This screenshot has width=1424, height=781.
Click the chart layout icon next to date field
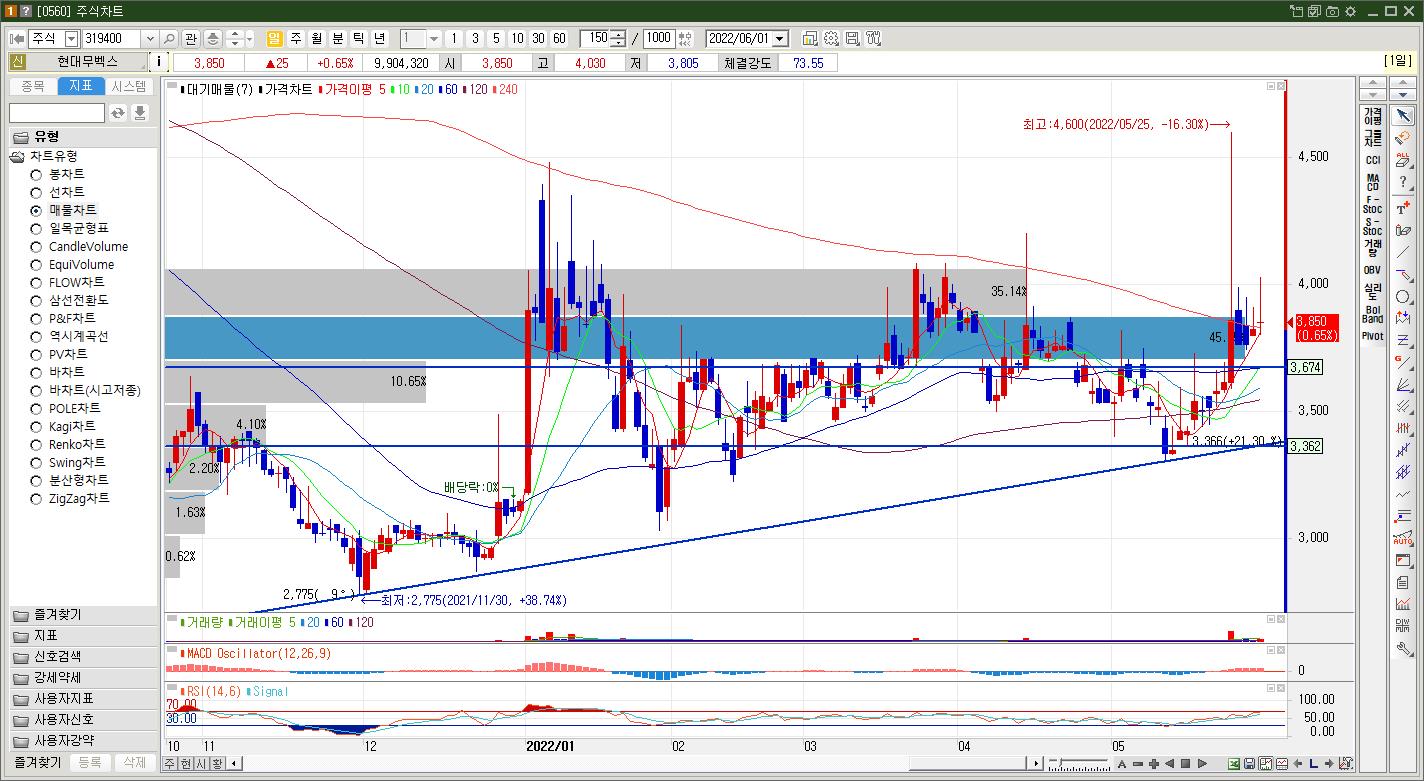[809, 38]
